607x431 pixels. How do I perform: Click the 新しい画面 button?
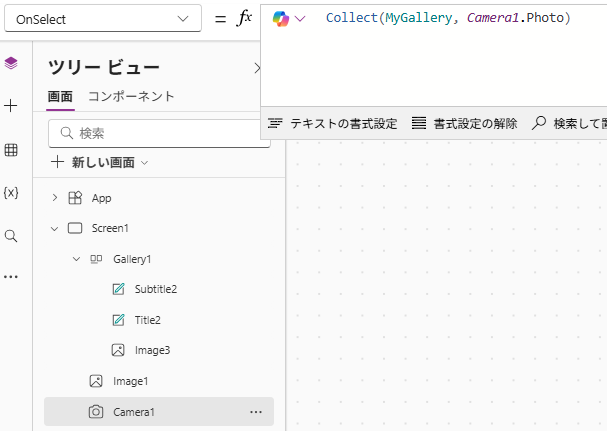point(100,162)
